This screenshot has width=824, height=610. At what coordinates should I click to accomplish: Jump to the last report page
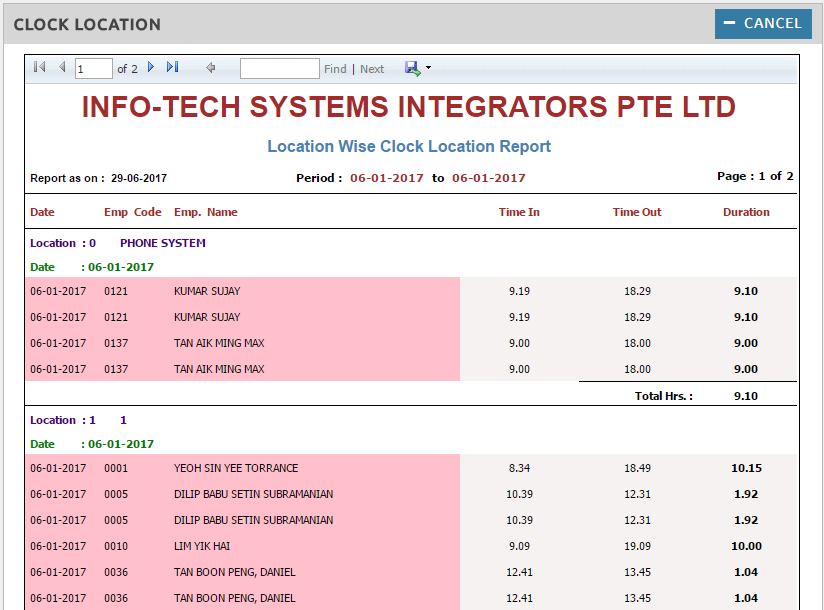click(x=172, y=68)
